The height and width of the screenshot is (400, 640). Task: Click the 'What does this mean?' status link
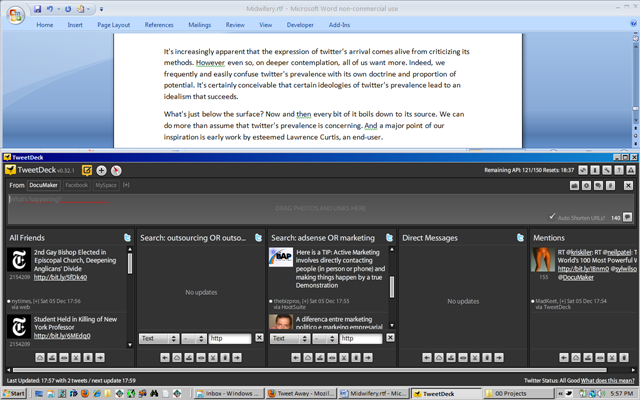tap(607, 380)
